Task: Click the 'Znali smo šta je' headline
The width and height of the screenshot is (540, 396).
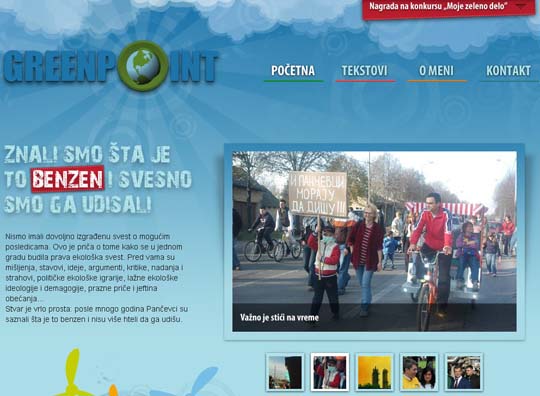Action: click(x=87, y=154)
